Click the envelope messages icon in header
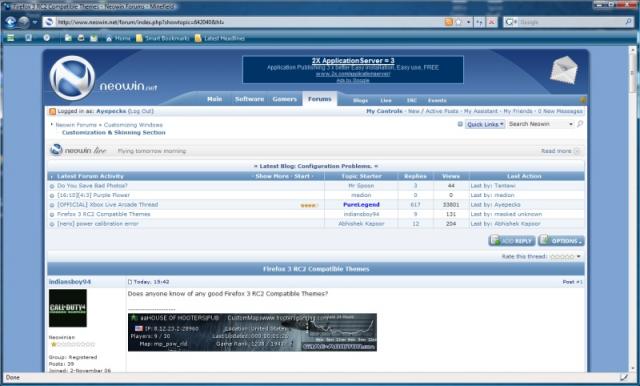640x386 pixels. click(x=564, y=70)
